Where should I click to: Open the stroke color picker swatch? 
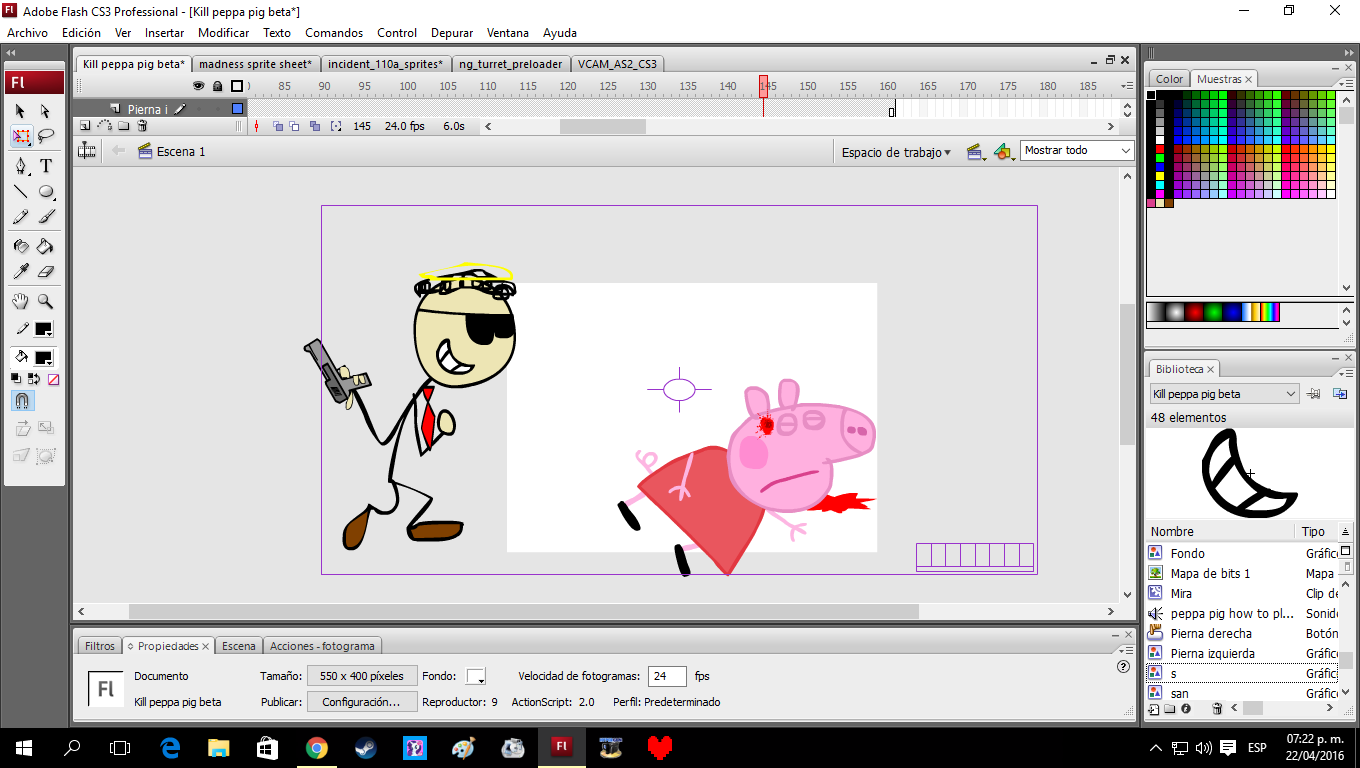[44, 329]
